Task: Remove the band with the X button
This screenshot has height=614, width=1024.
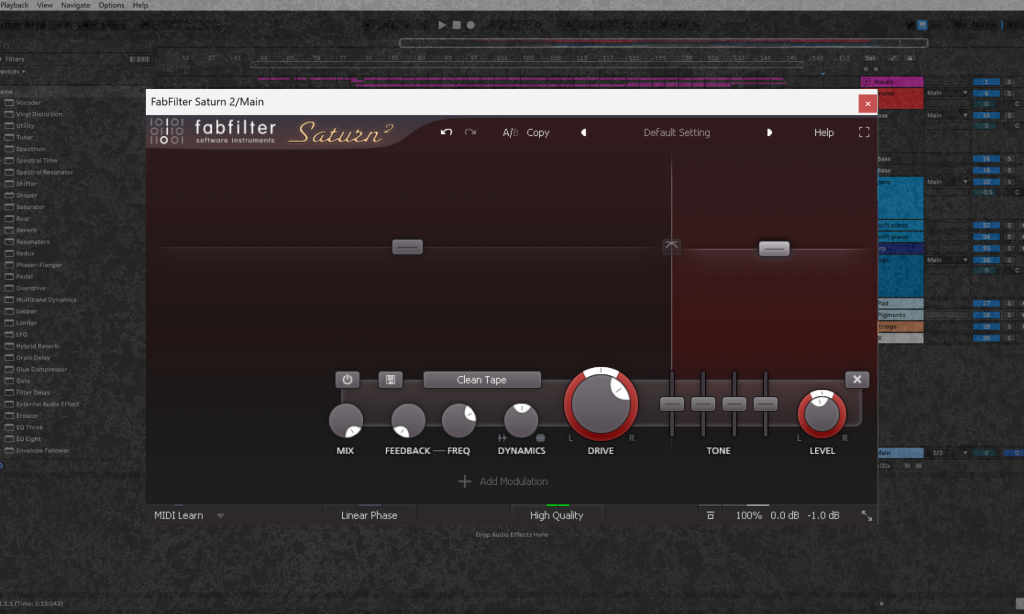Action: point(857,380)
